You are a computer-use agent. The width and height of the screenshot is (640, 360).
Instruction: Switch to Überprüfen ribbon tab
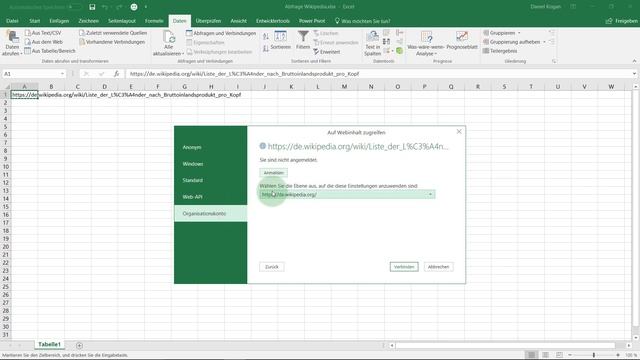208,21
